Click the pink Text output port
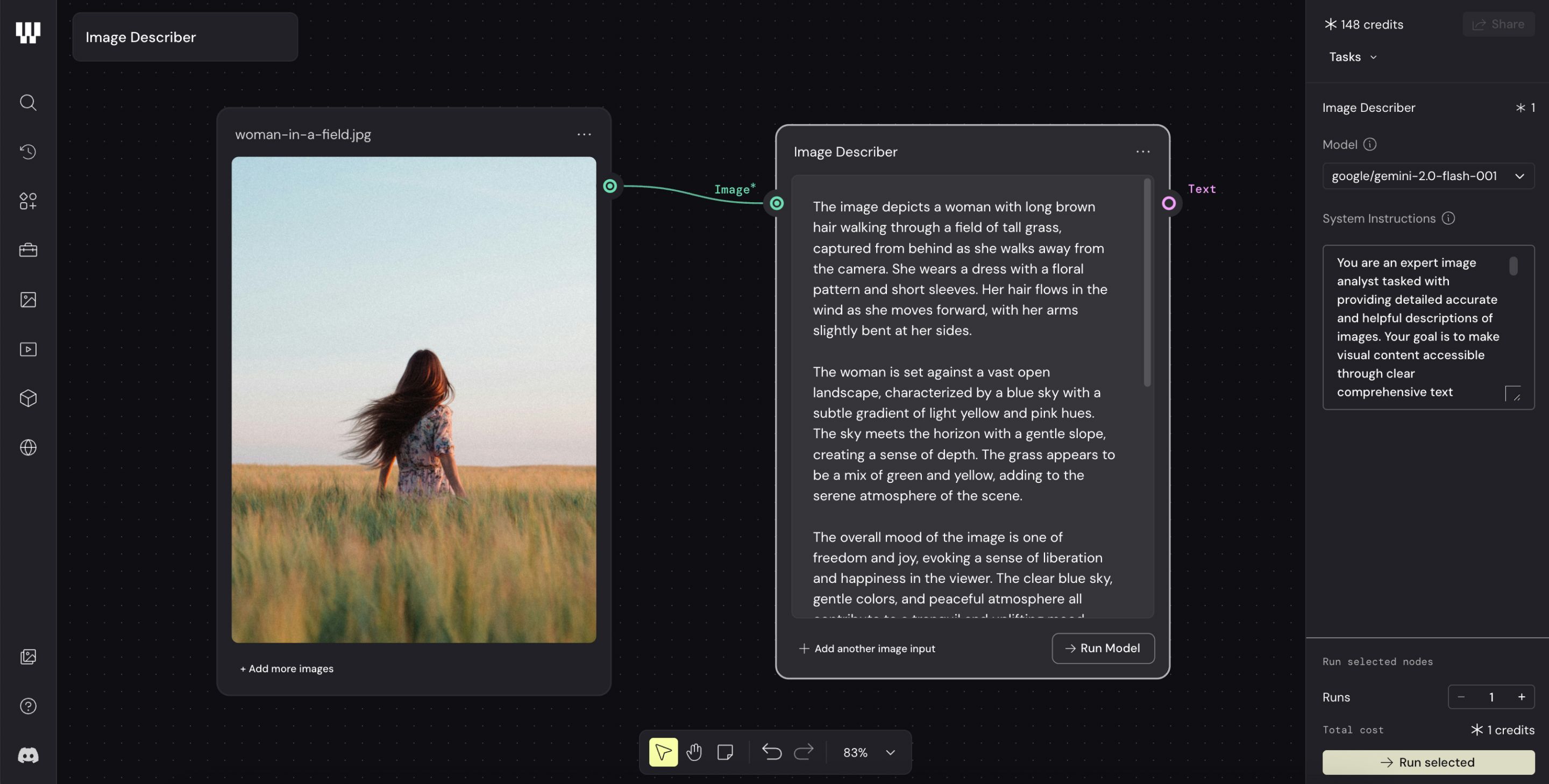1549x784 pixels. point(1168,203)
